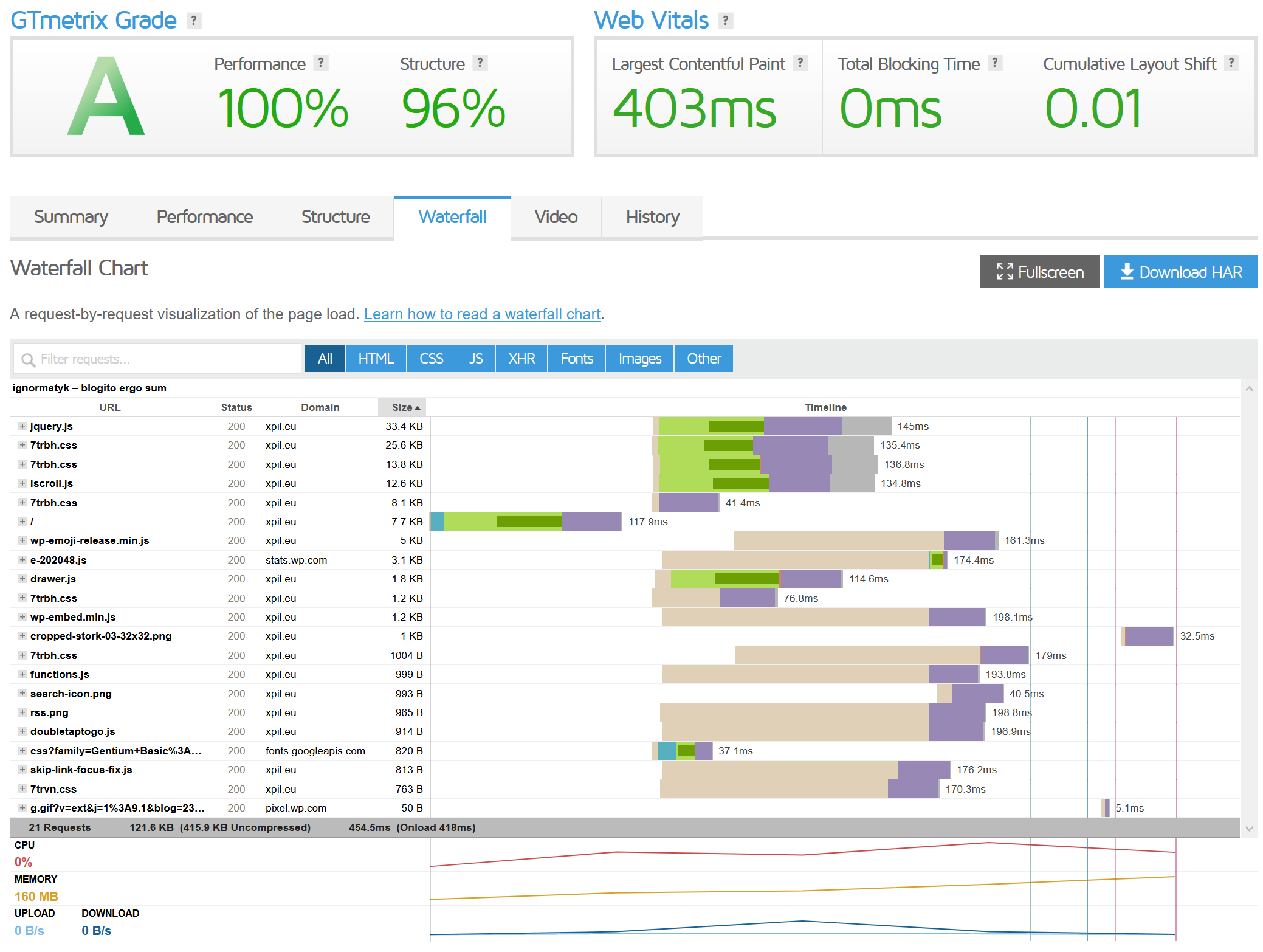Click help icon next to Web Vitals
The height and width of the screenshot is (952, 1263).
[x=725, y=21]
